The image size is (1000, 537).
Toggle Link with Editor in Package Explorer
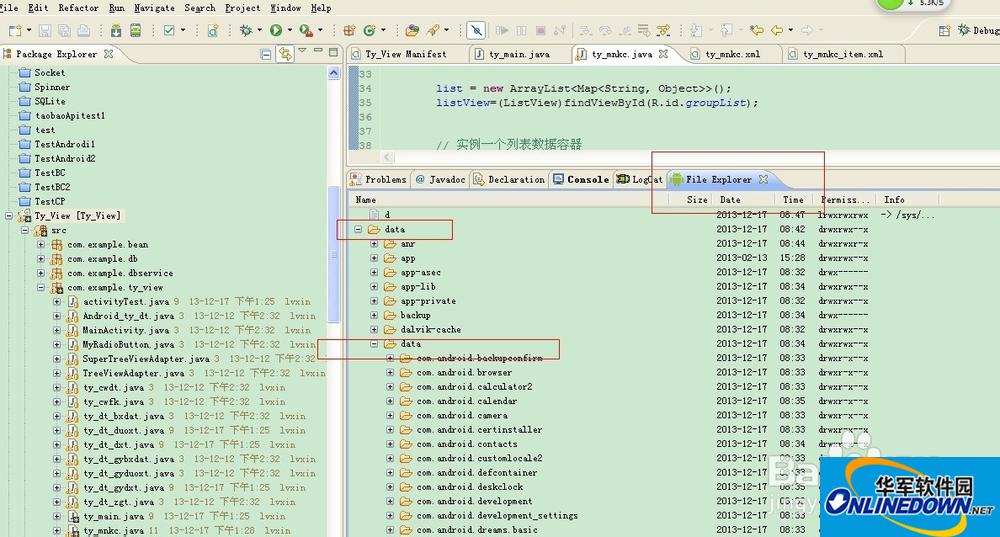tap(285, 54)
